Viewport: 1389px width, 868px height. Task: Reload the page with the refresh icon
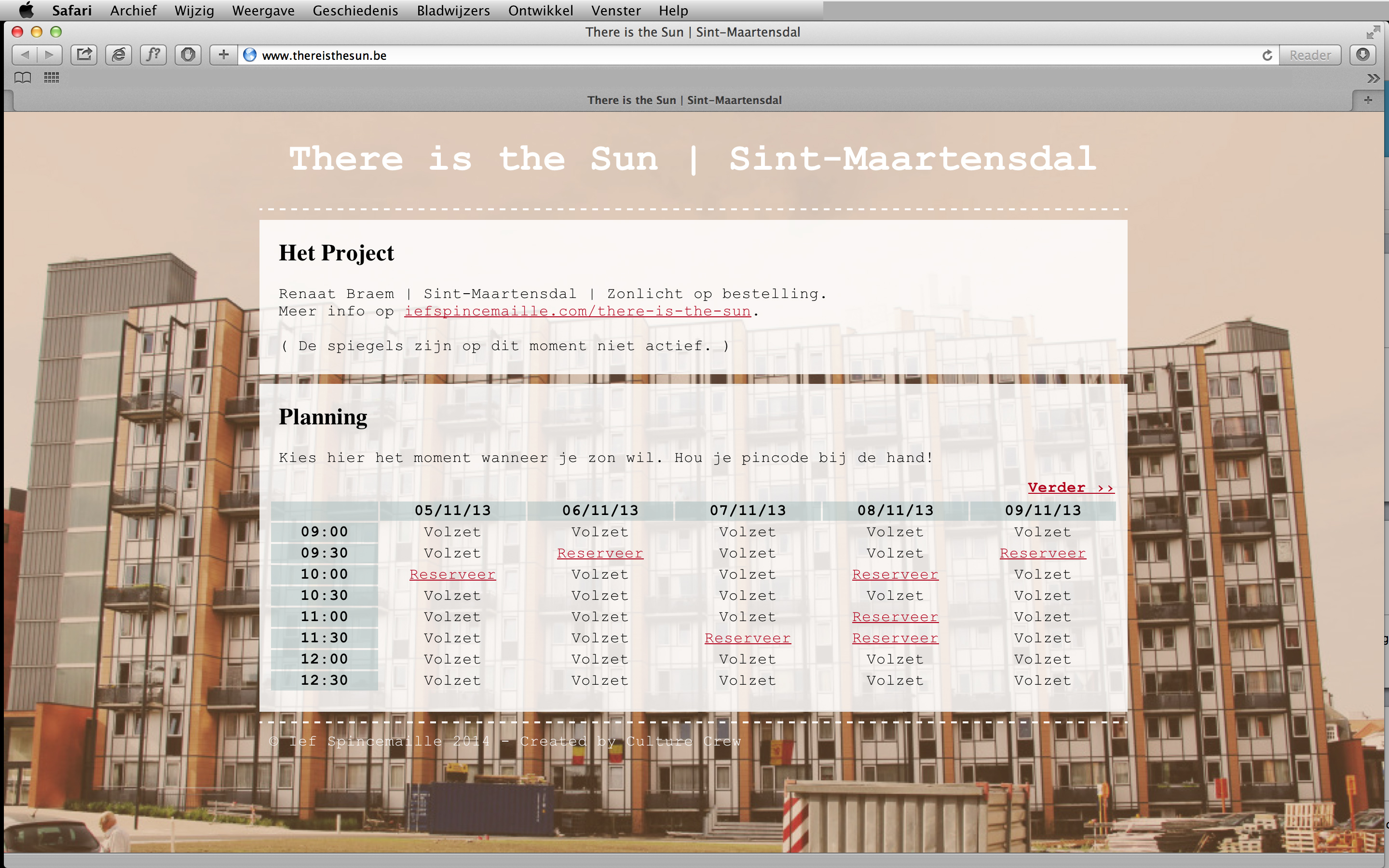[x=1267, y=55]
